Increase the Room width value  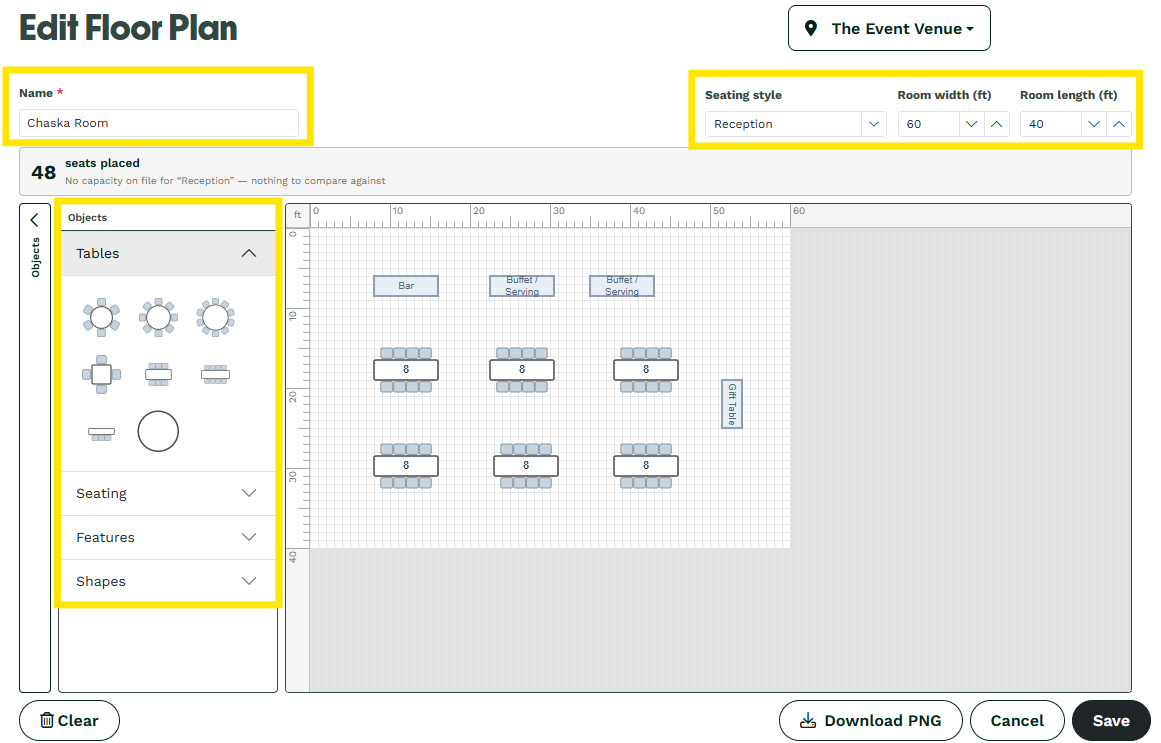pos(997,124)
